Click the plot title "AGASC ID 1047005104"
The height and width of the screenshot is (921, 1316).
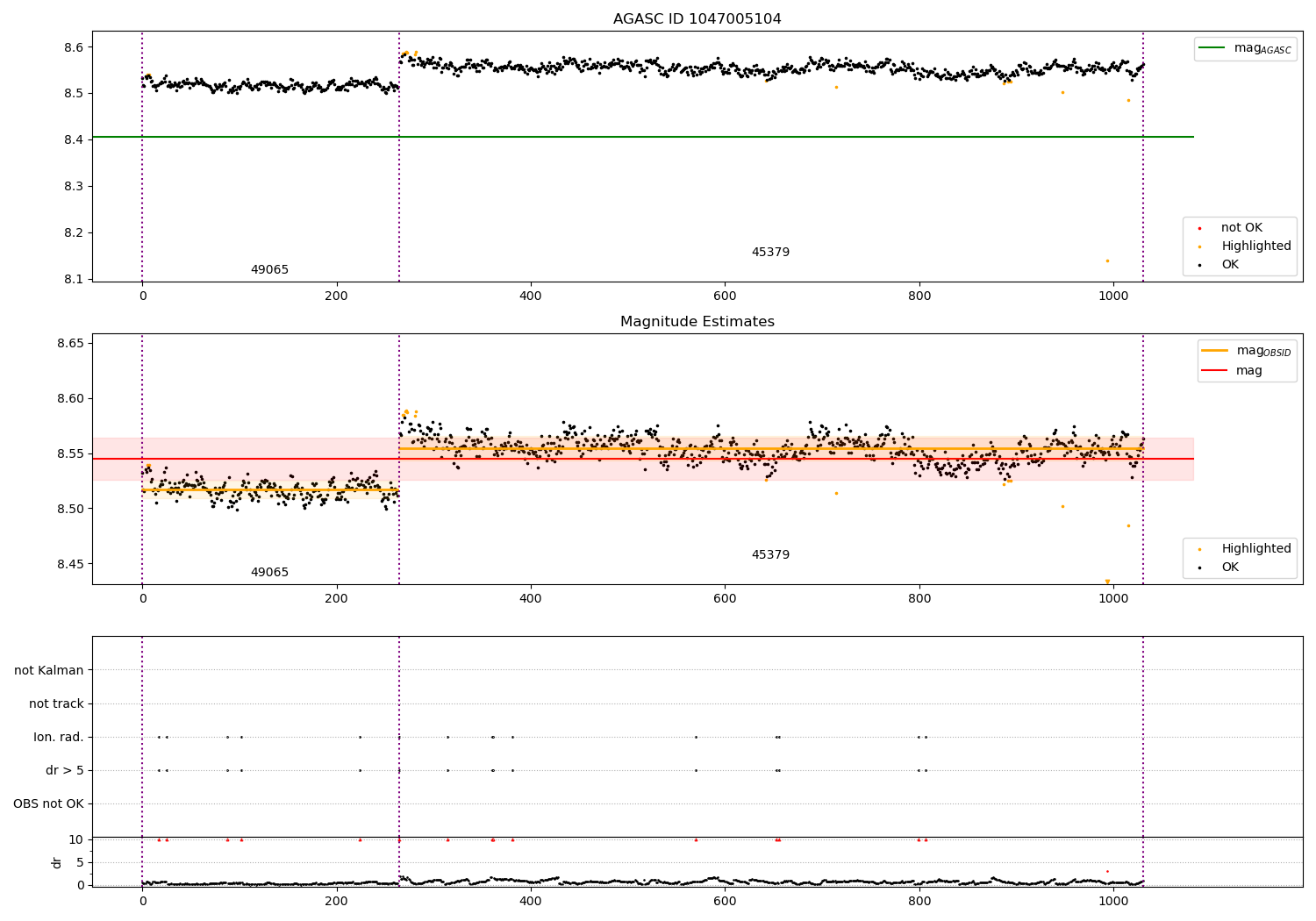pos(697,19)
